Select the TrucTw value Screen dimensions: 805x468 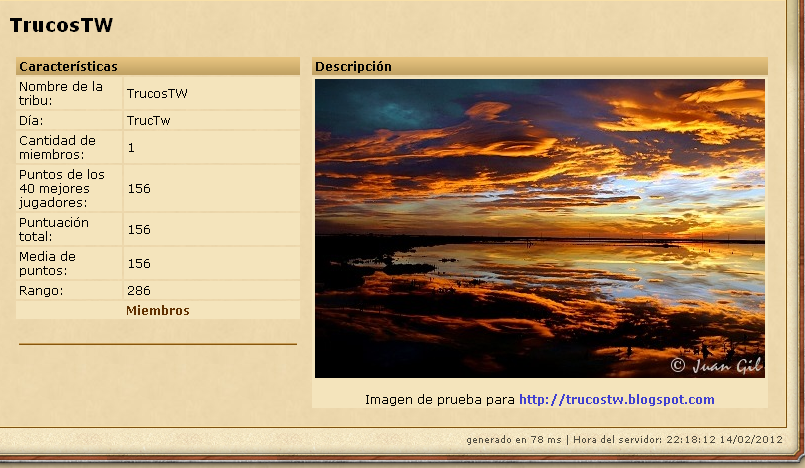(x=148, y=121)
